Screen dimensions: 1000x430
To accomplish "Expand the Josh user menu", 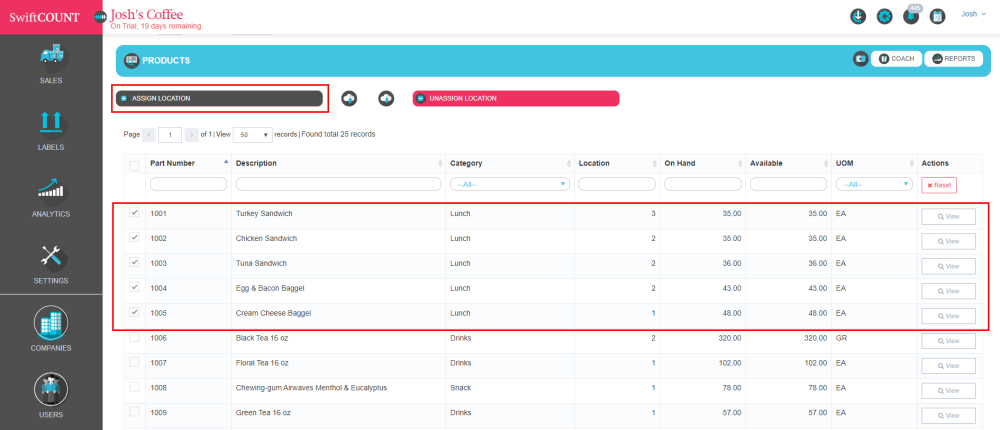I will pos(974,13).
